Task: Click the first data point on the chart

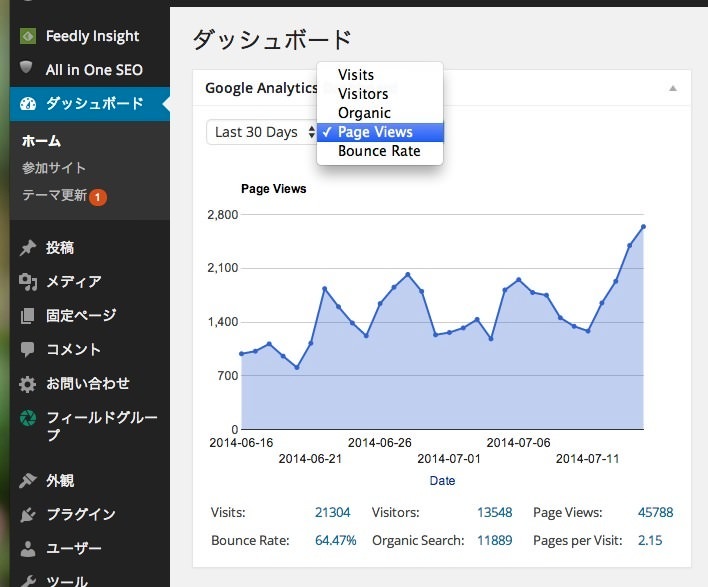Action: tap(242, 354)
